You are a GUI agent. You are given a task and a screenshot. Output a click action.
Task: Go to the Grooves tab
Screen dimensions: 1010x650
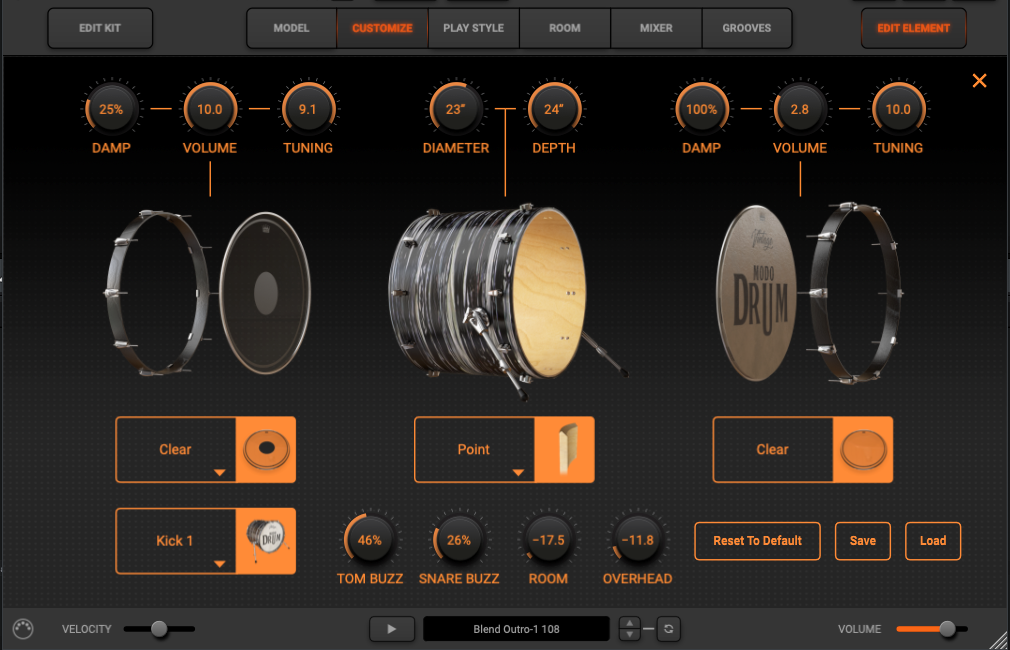[x=747, y=28]
